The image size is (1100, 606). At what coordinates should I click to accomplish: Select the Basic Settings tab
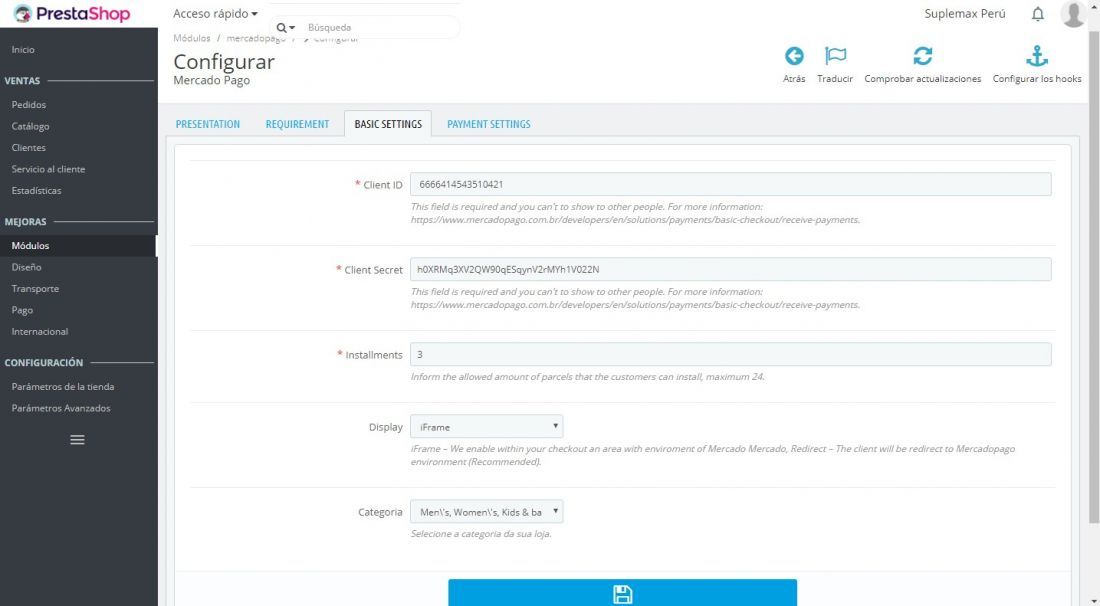[x=388, y=124]
